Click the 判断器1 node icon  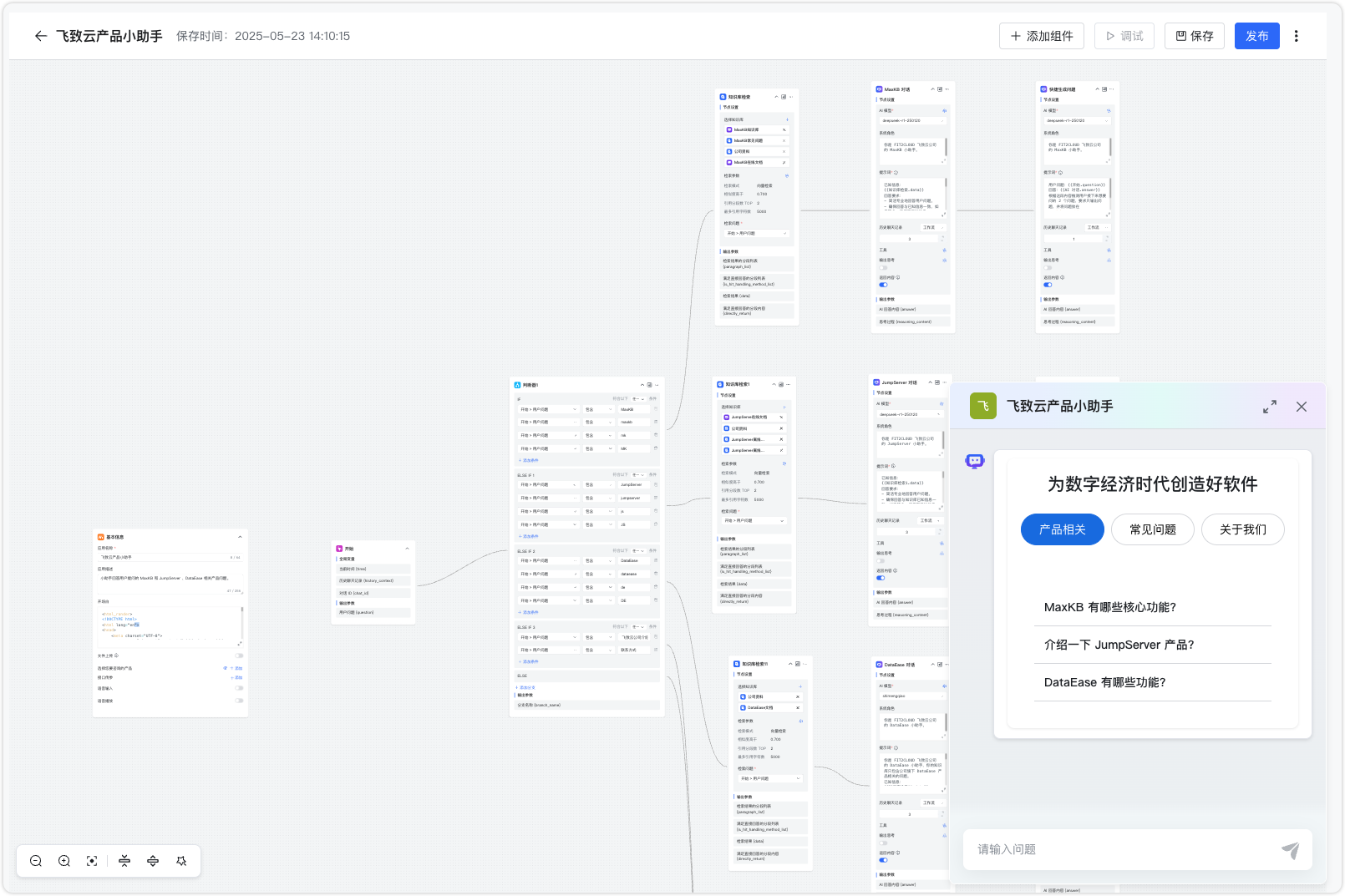(x=518, y=385)
